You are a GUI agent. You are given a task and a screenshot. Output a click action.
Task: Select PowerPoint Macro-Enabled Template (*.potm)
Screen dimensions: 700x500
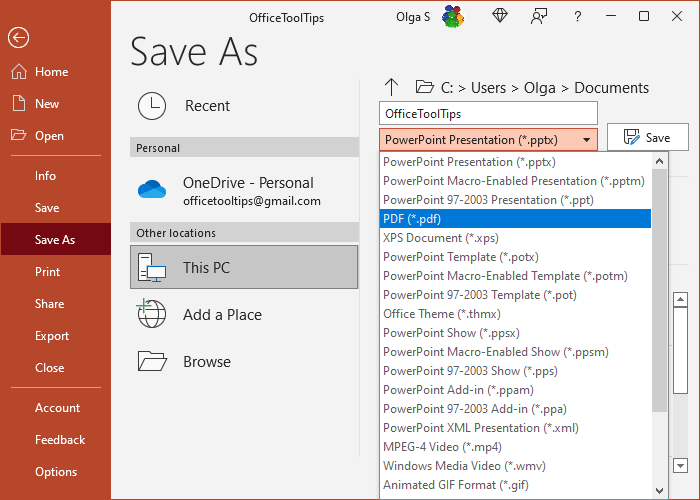click(515, 276)
